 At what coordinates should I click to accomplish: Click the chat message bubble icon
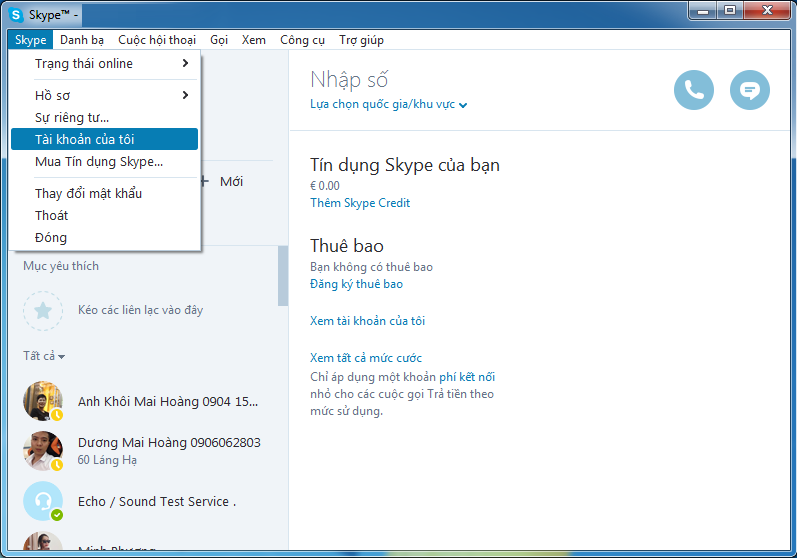(x=750, y=90)
